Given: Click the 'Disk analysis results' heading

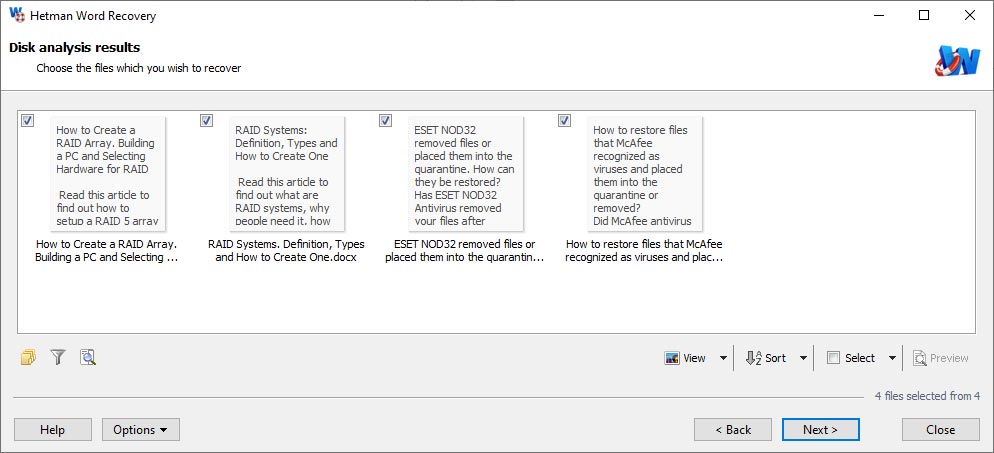Looking at the screenshot, I should 75,48.
